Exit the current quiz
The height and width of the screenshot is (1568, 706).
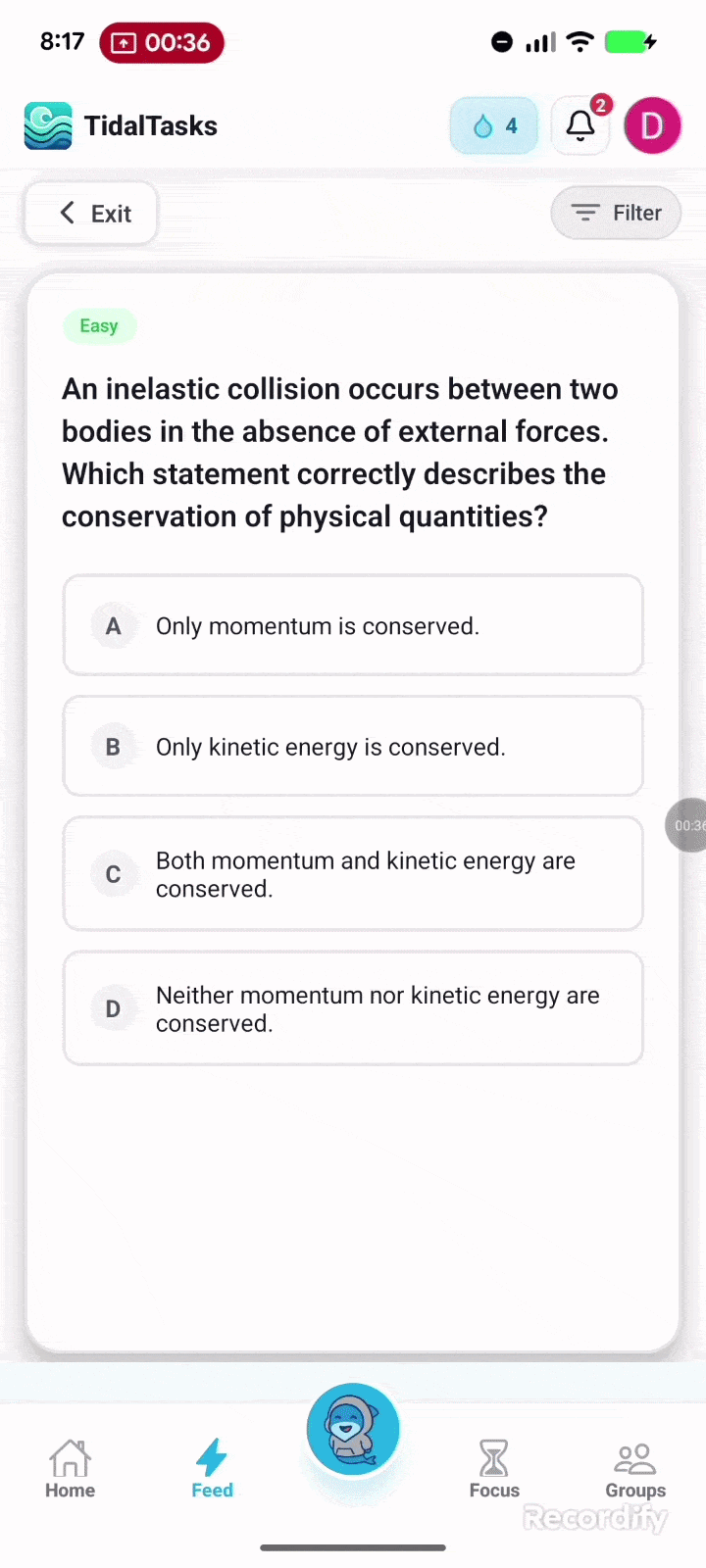pos(90,213)
